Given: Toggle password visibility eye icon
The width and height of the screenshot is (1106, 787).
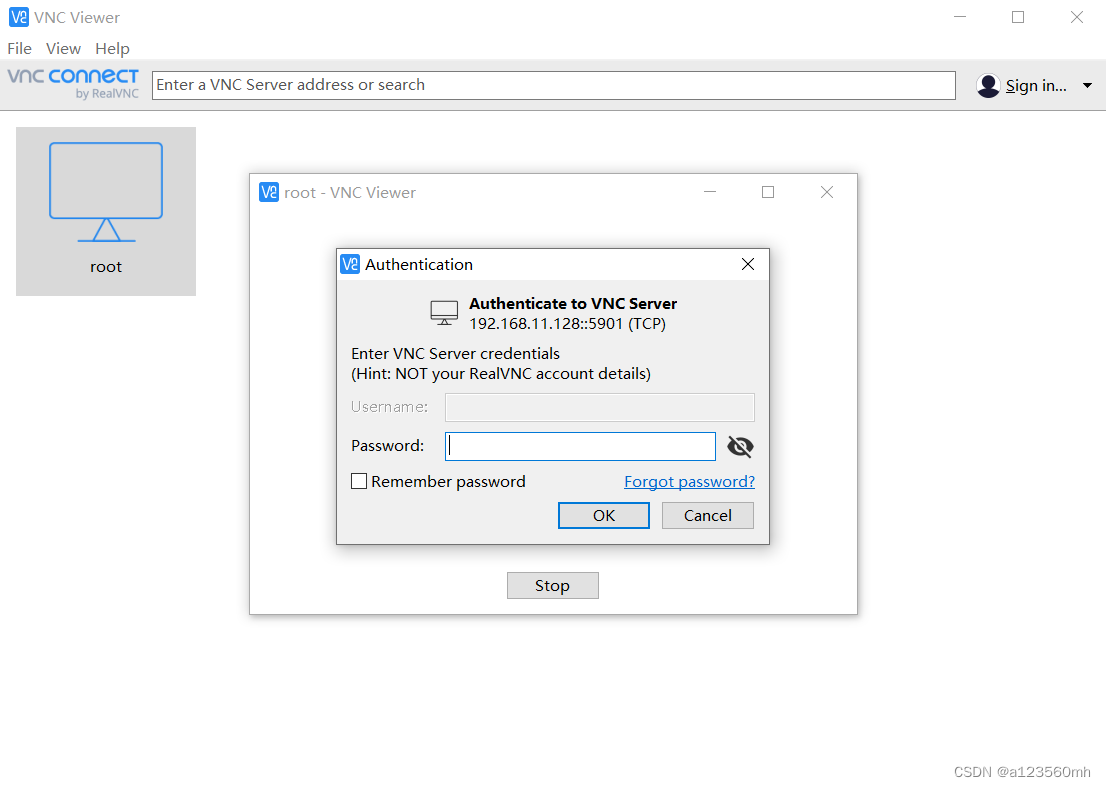Looking at the screenshot, I should pos(740,446).
